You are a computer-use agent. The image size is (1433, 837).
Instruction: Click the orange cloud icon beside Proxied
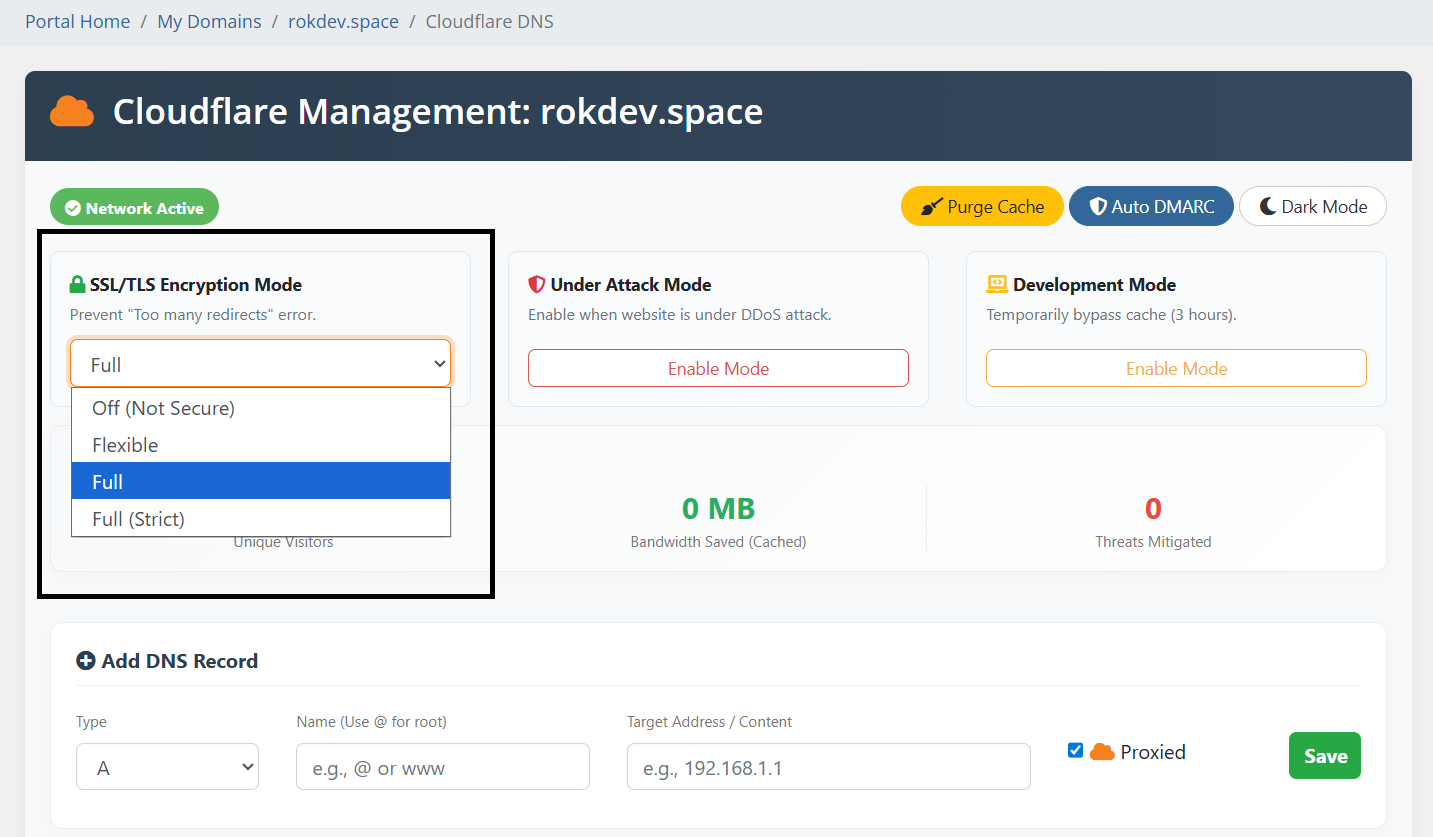click(x=1103, y=751)
